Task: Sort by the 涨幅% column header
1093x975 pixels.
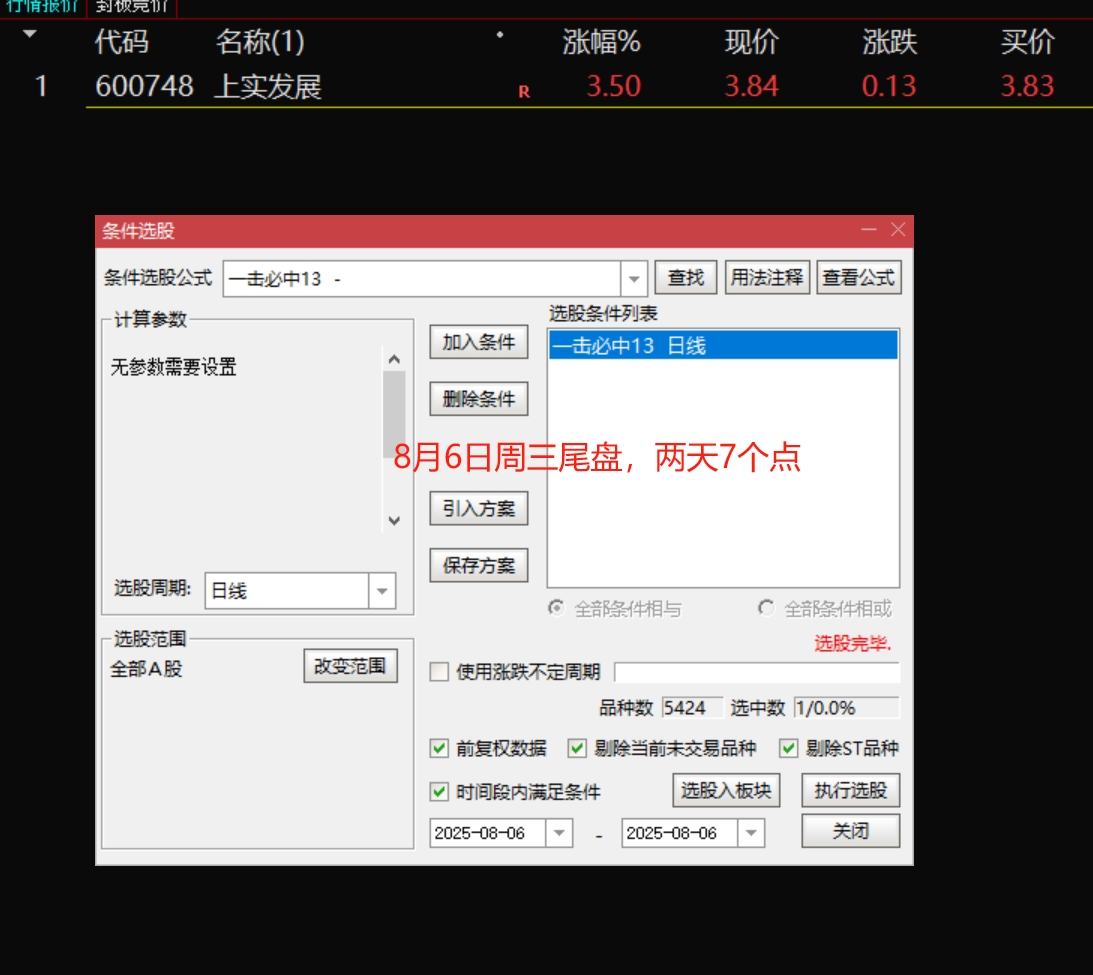Action: tap(602, 42)
